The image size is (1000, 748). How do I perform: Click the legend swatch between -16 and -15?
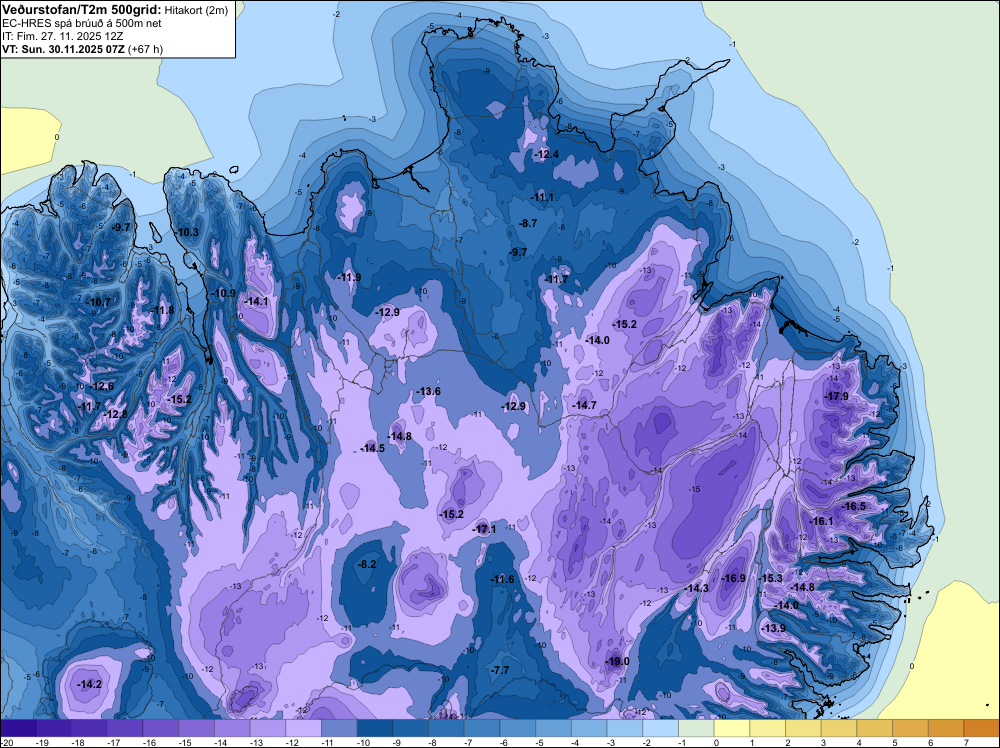pyautogui.click(x=161, y=728)
